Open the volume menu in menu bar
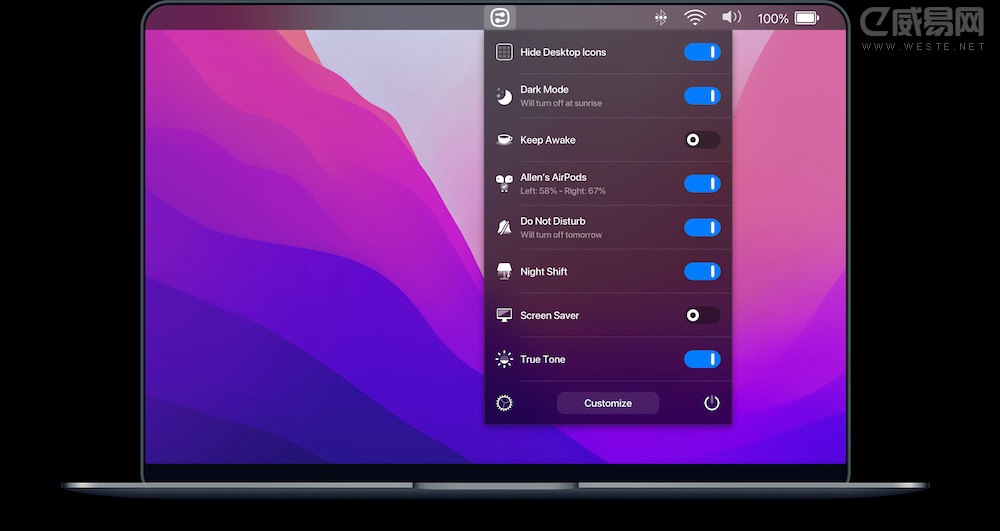Viewport: 1000px width, 531px height. 732,18
